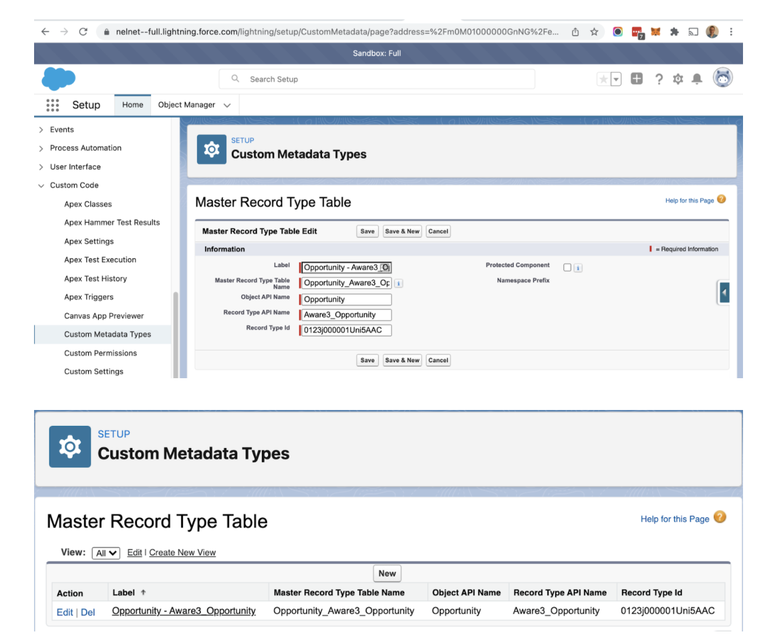Click the Del link in the table row
The width and height of the screenshot is (768, 636).
click(x=88, y=612)
